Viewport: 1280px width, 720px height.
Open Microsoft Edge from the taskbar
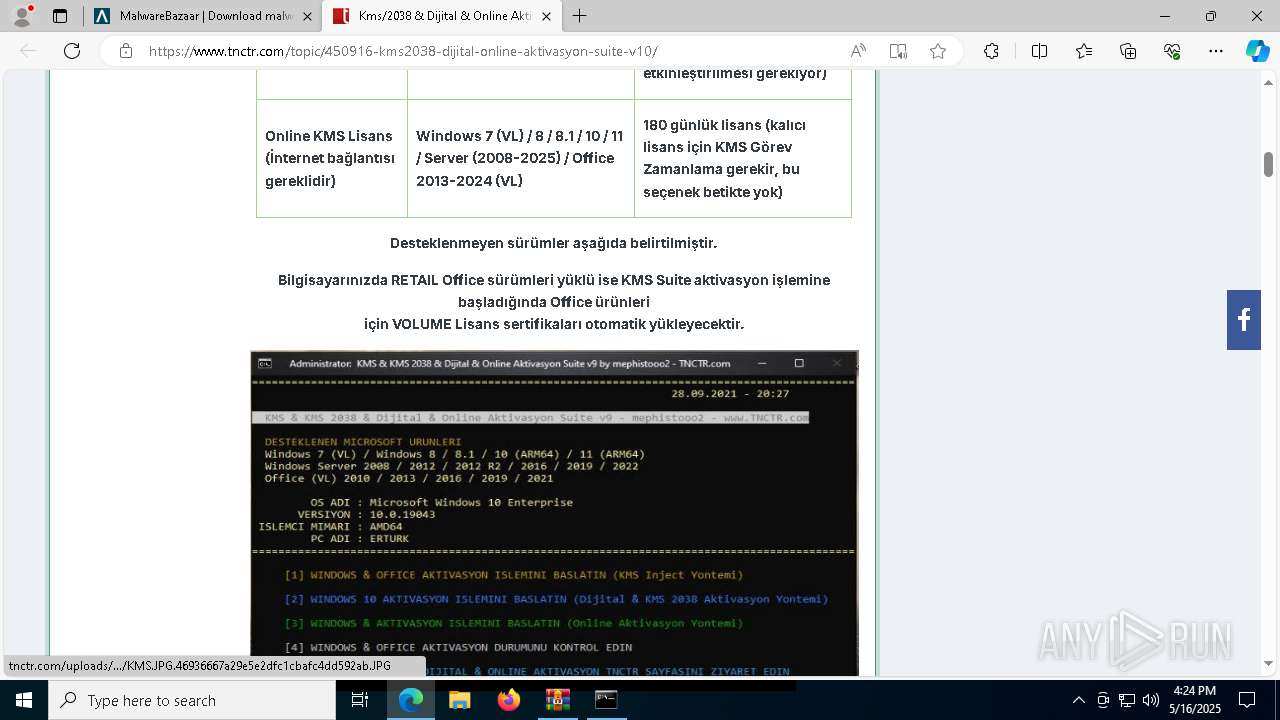click(411, 700)
